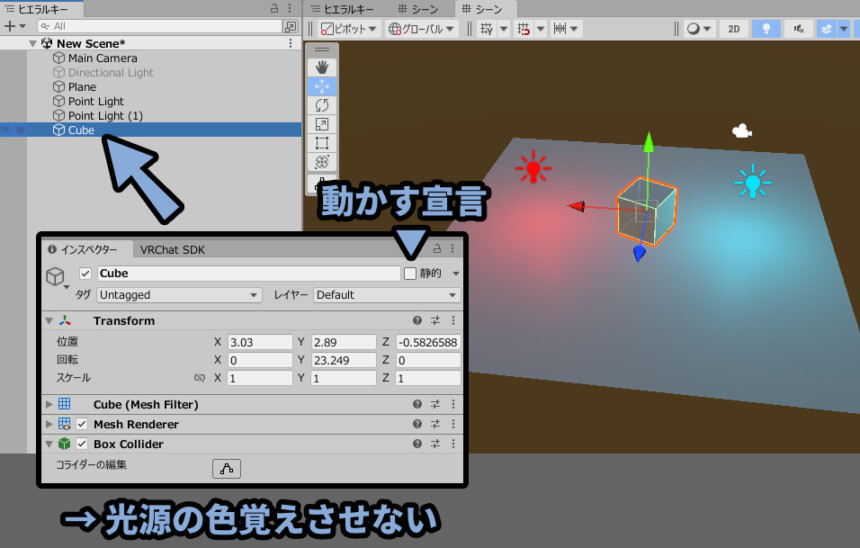Click Rotation Y value 23.249
The image size is (860, 548).
343,360
